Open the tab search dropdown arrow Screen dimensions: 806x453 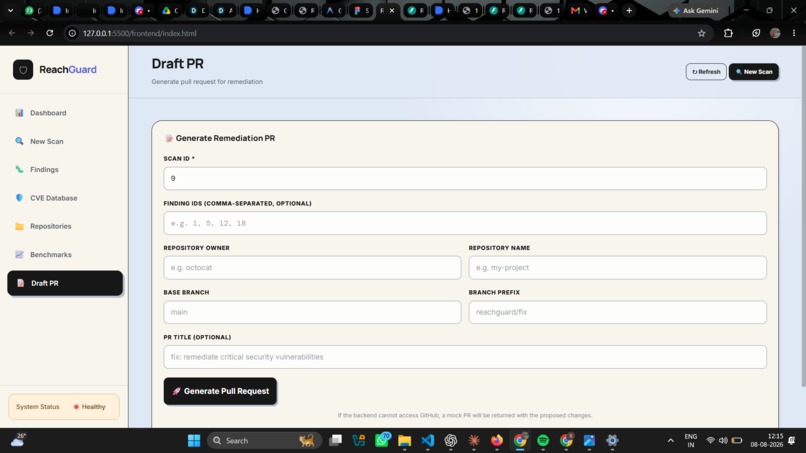pyautogui.click(x=10, y=10)
